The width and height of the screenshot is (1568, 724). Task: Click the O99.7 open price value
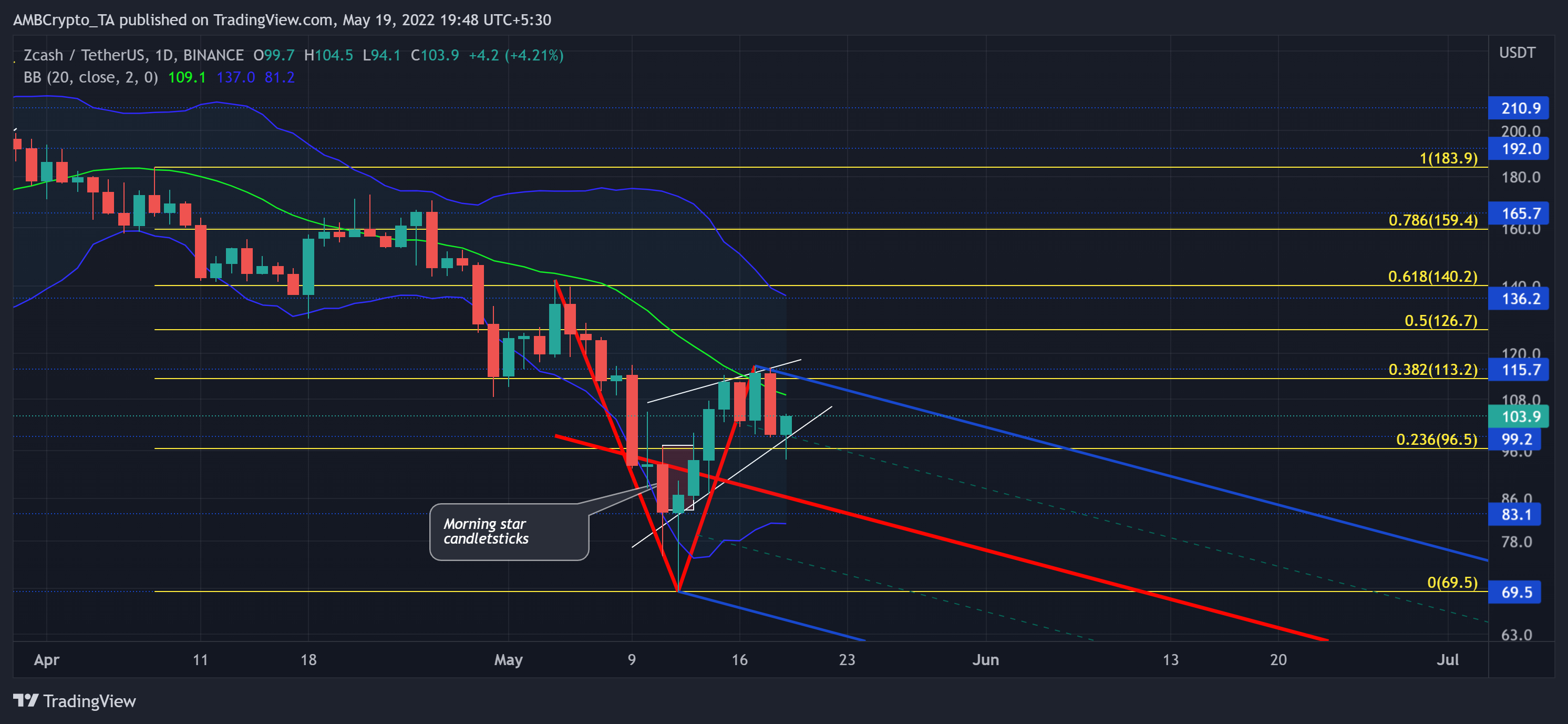pos(274,55)
